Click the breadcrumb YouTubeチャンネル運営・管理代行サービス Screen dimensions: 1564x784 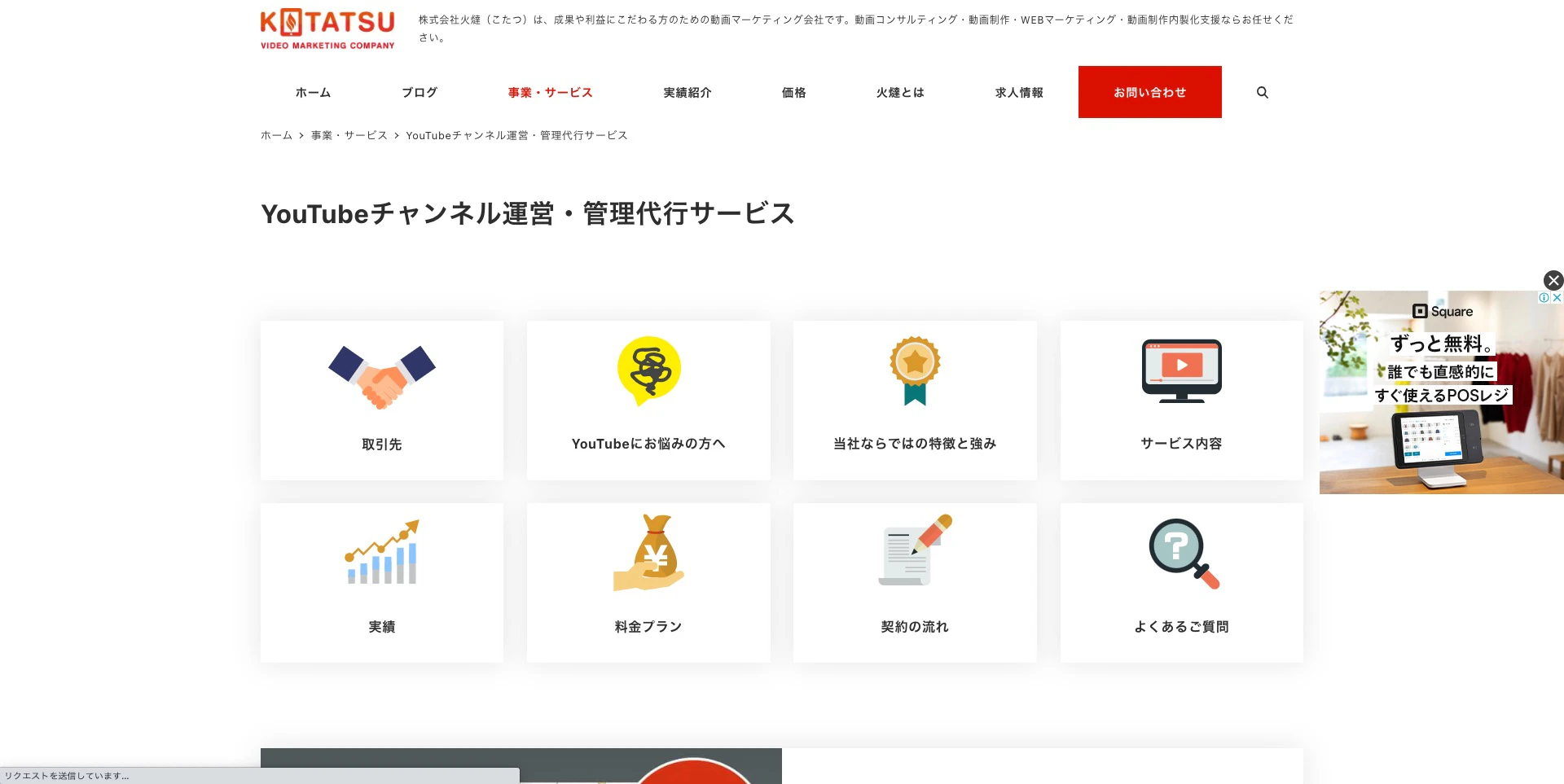point(516,135)
